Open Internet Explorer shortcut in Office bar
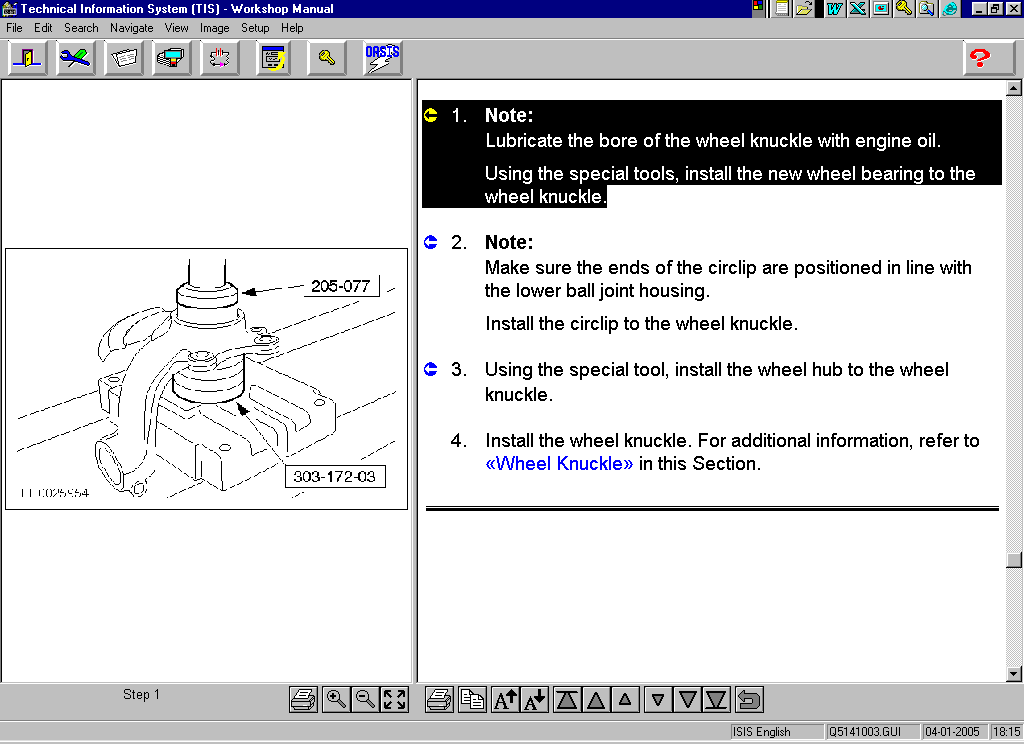Image resolution: width=1024 pixels, height=744 pixels. tap(950, 8)
